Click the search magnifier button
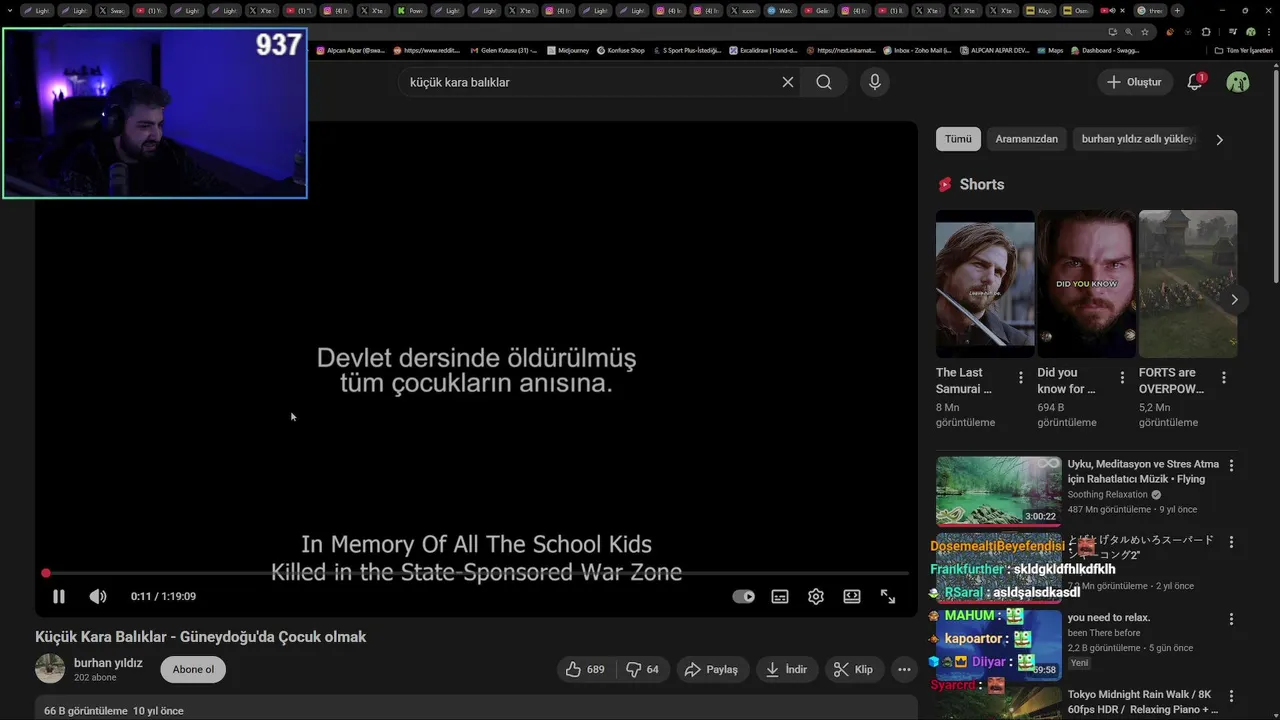The image size is (1280, 720). (824, 82)
